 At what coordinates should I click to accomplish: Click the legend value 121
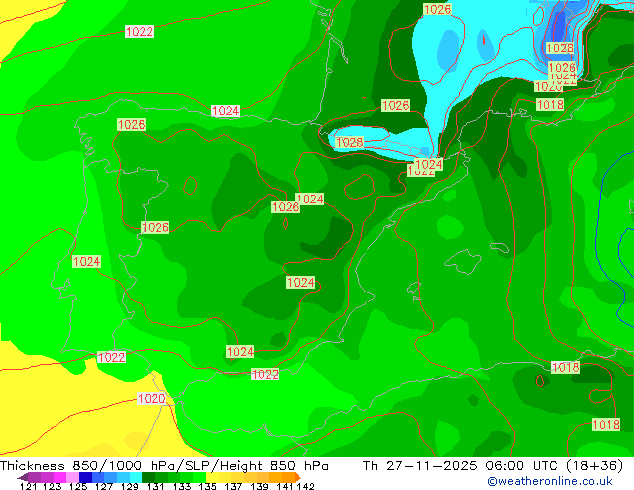(28, 486)
